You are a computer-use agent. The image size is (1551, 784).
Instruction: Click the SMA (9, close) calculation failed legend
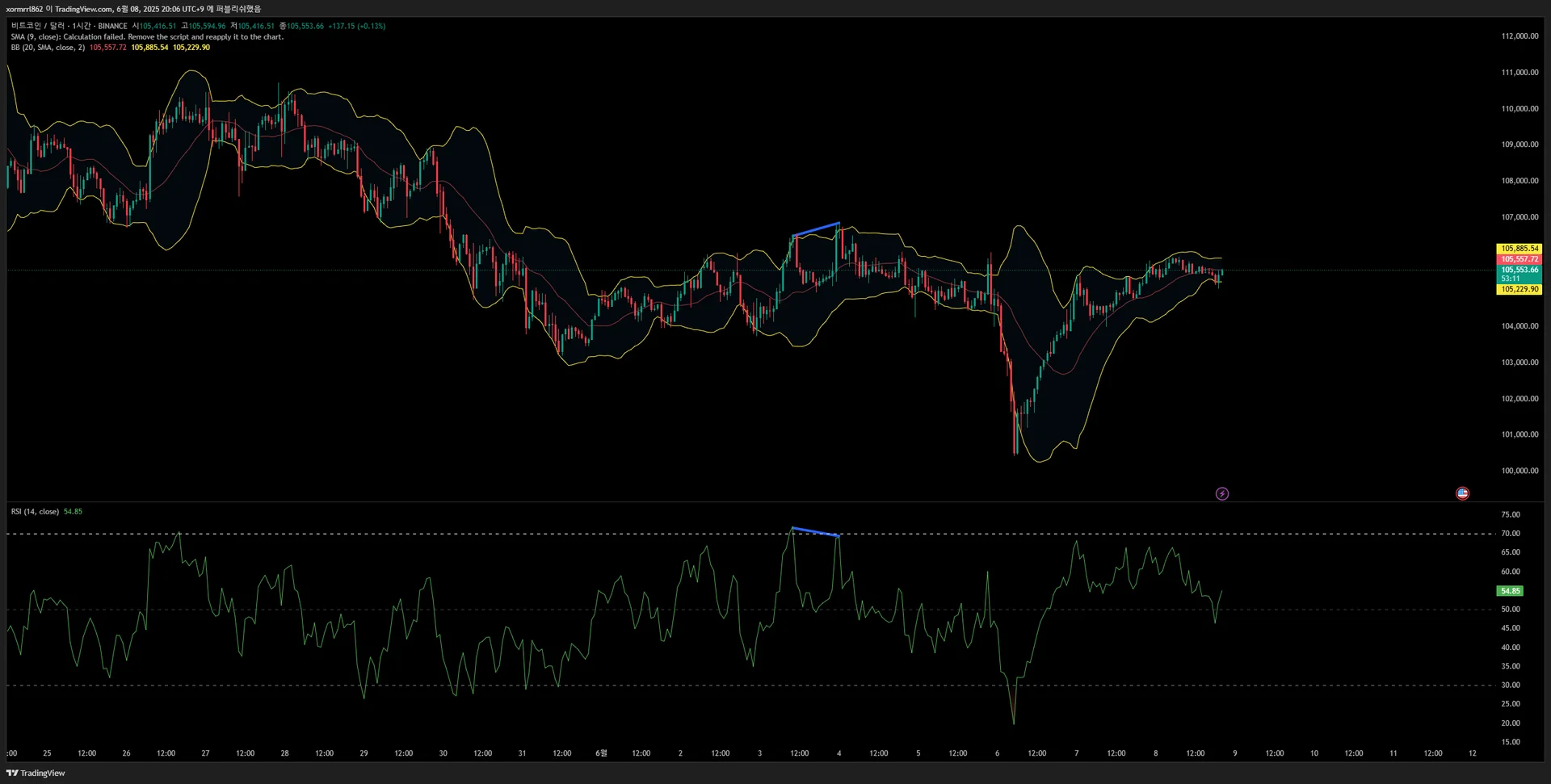(147, 37)
